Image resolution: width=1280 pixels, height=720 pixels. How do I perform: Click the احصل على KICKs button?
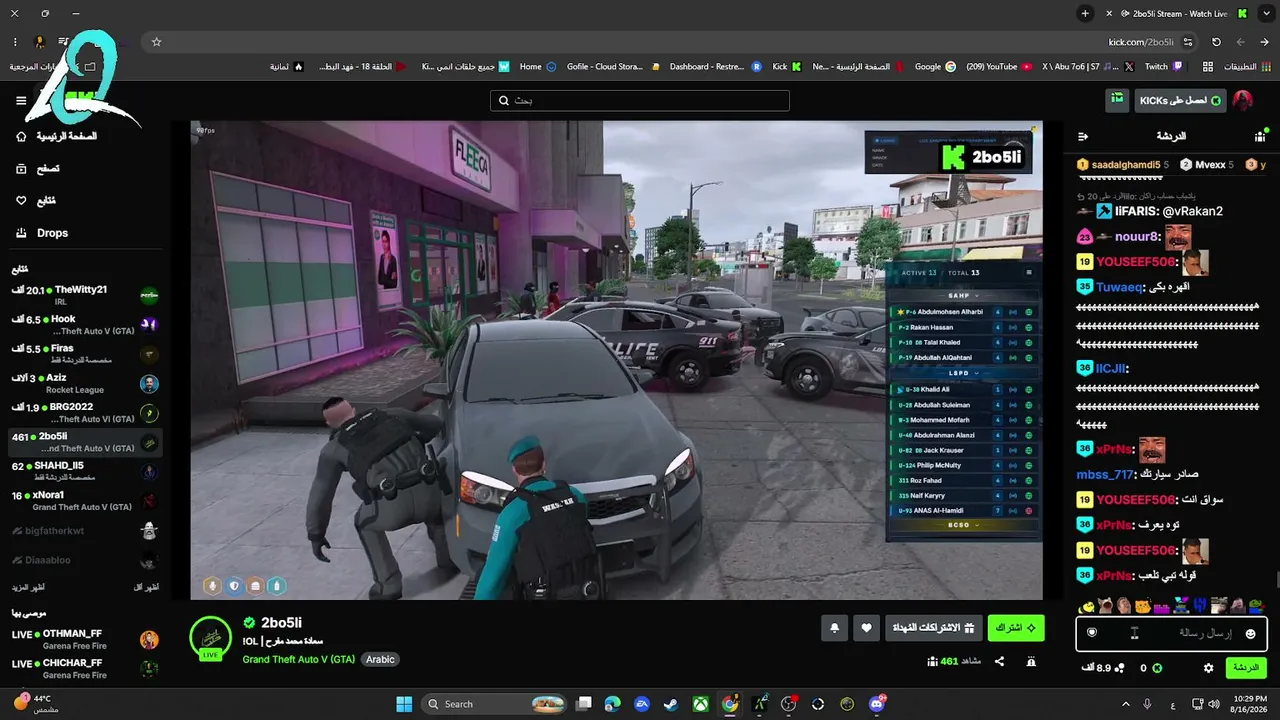coord(1179,100)
